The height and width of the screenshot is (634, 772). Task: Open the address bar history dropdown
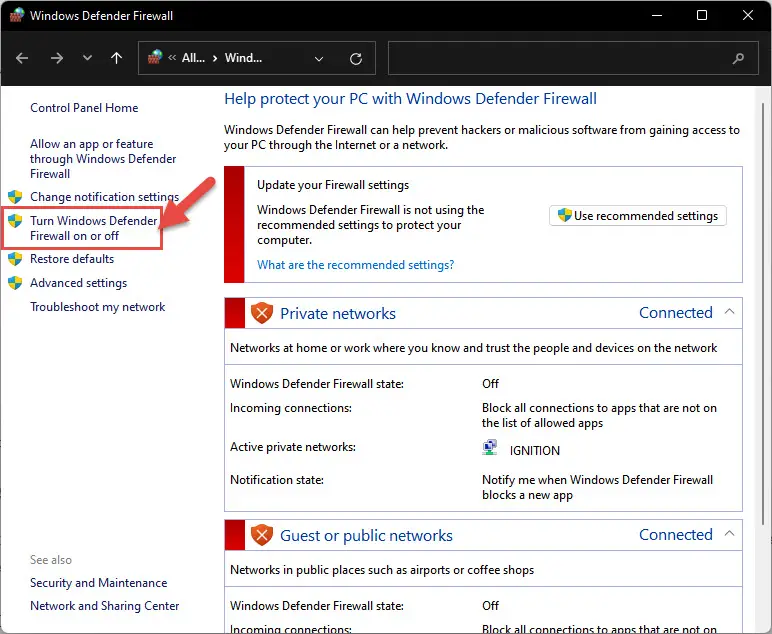click(319, 59)
